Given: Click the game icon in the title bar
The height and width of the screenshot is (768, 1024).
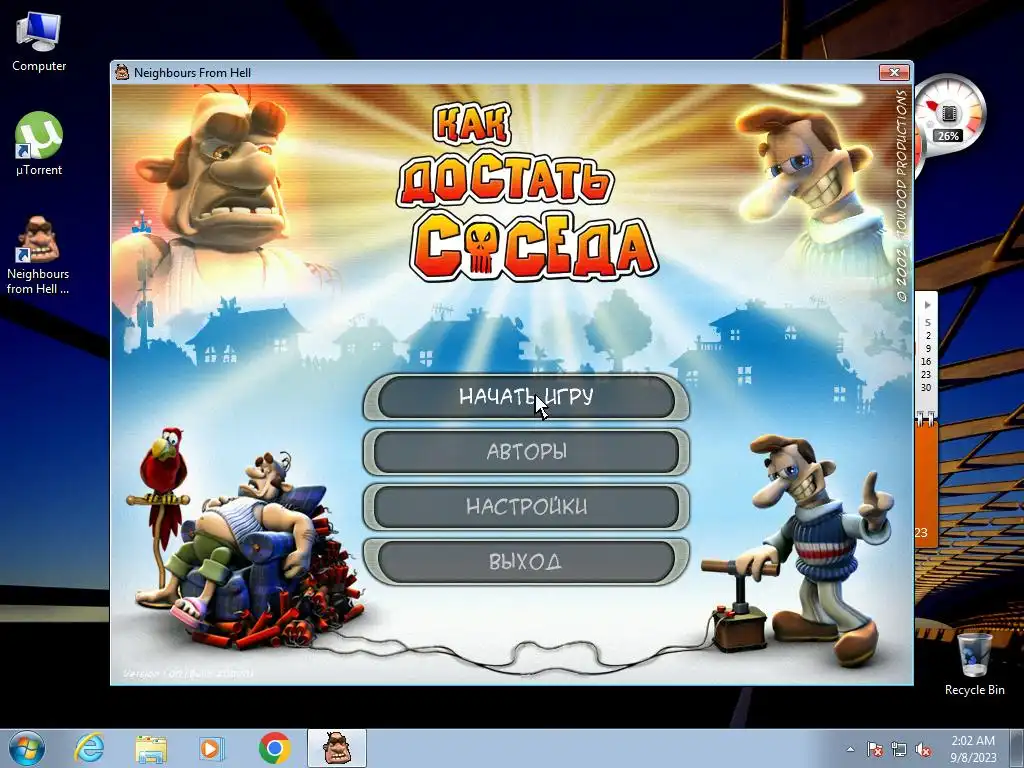Looking at the screenshot, I should [121, 72].
